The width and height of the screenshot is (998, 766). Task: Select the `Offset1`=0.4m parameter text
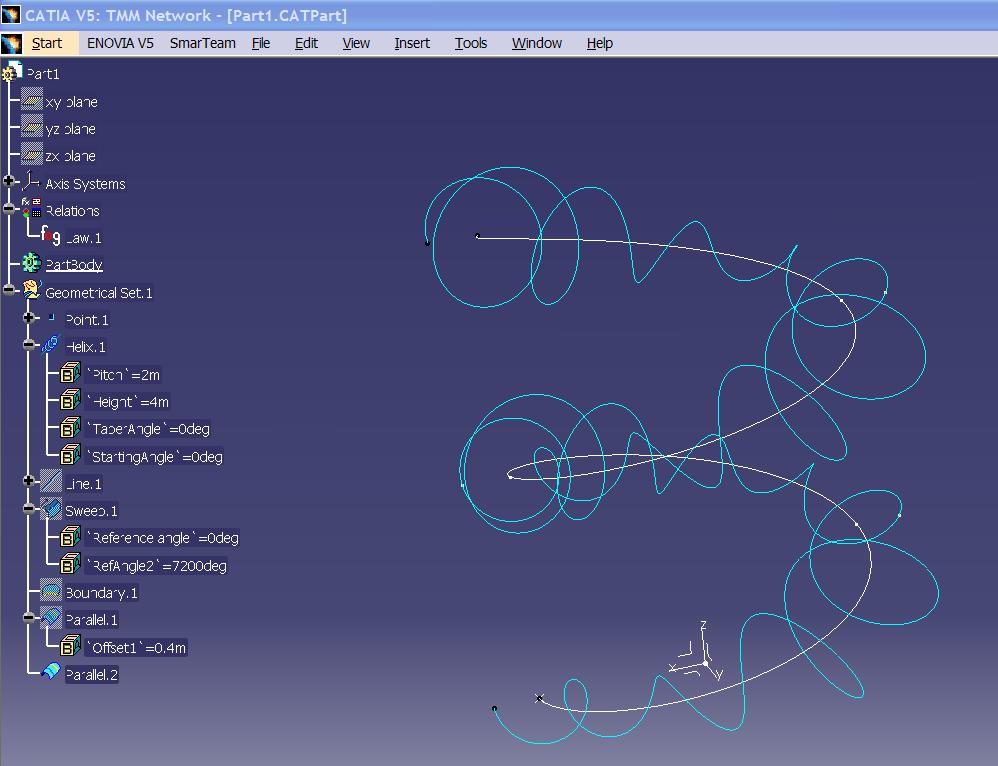click(x=136, y=648)
